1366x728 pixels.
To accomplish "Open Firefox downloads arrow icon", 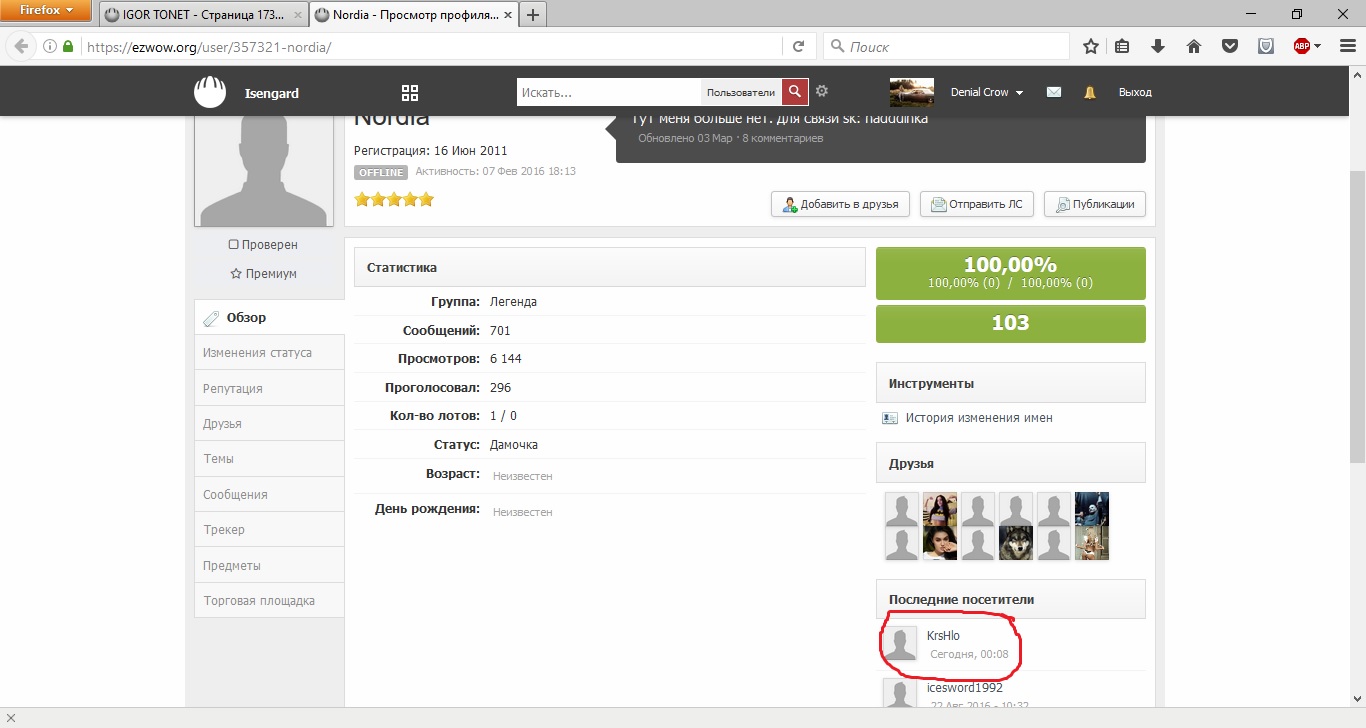I will (x=1158, y=46).
